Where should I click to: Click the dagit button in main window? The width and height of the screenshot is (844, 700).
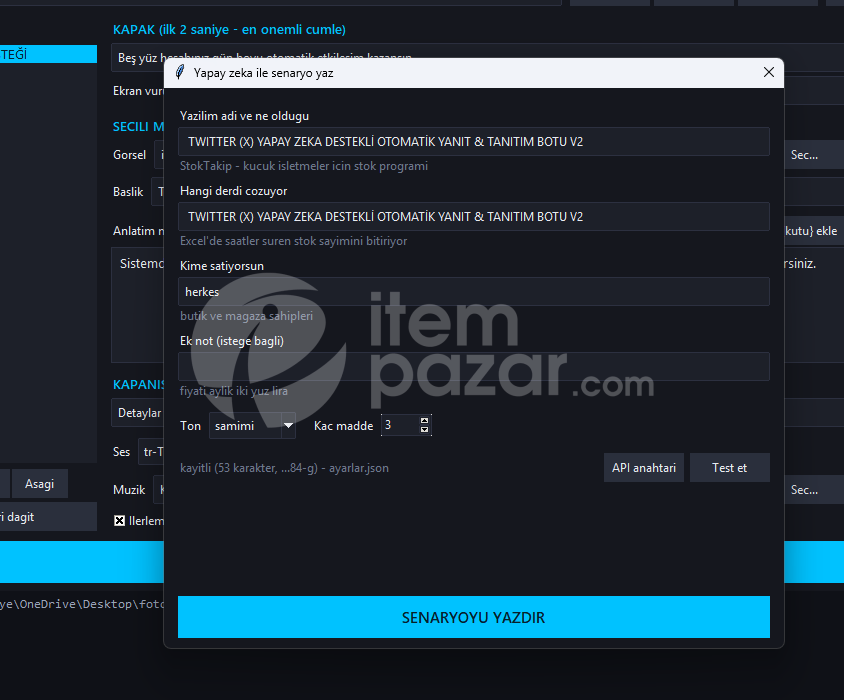(x=48, y=517)
